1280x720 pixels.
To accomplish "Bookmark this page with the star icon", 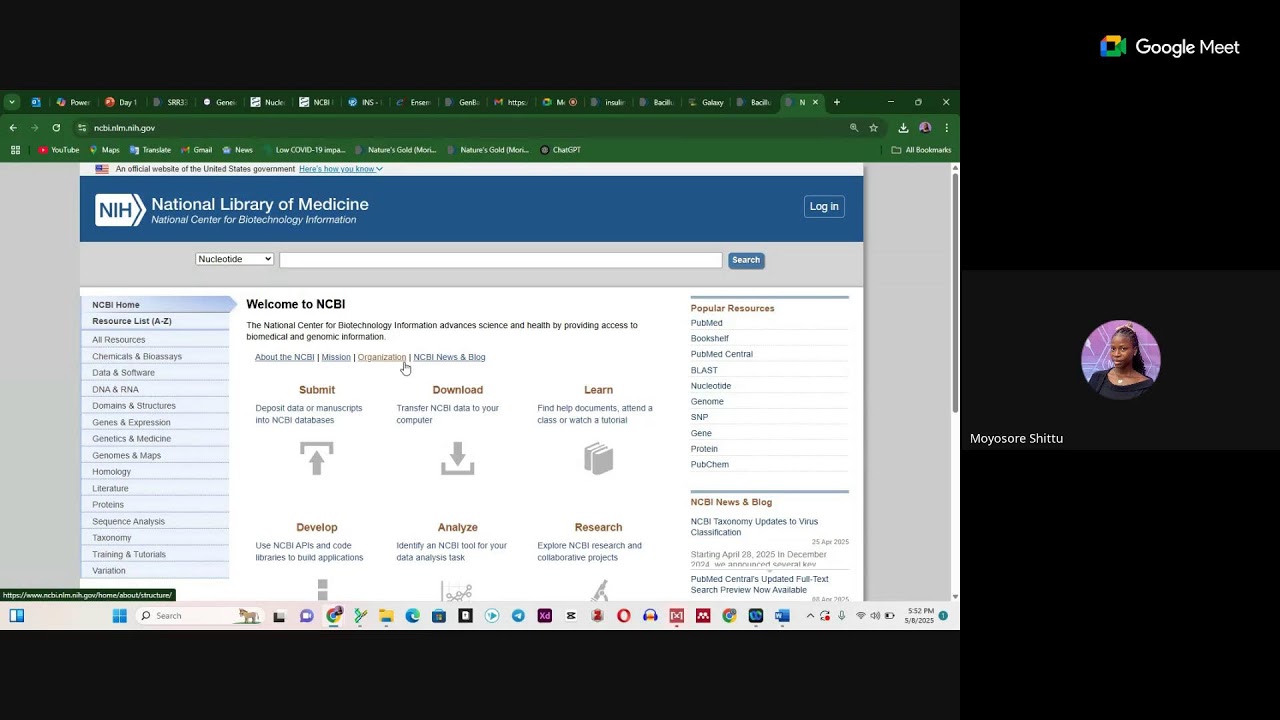I will [873, 128].
